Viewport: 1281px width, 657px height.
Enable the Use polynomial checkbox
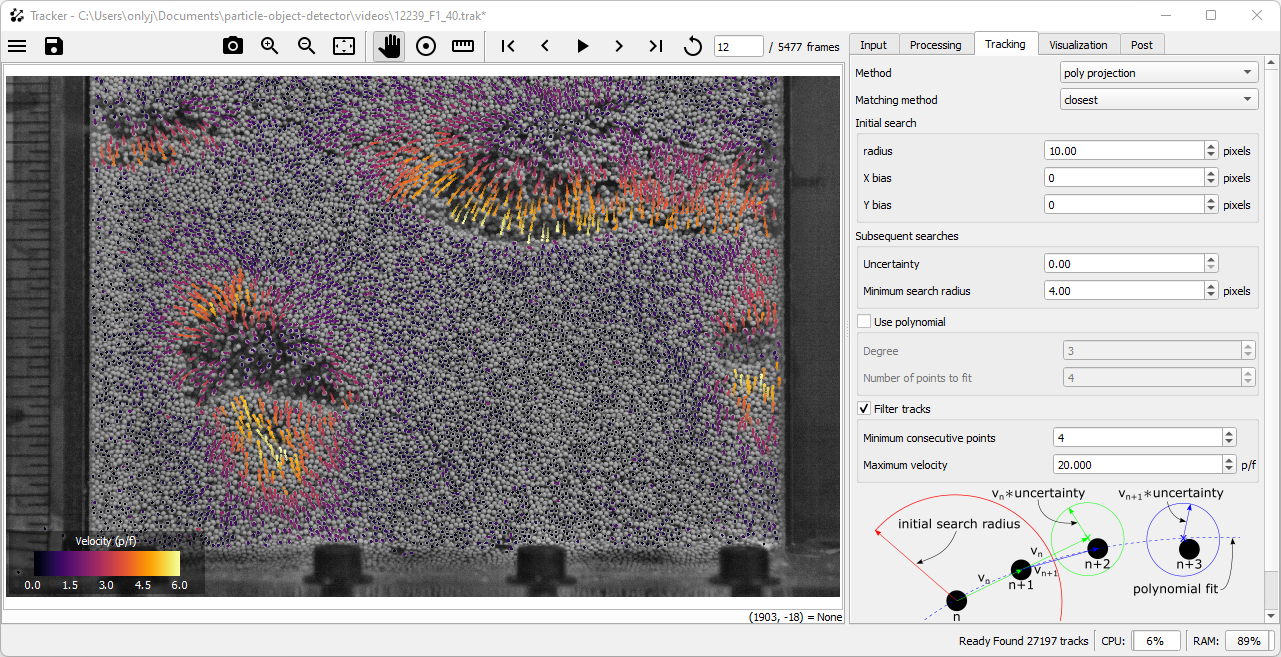[864, 322]
